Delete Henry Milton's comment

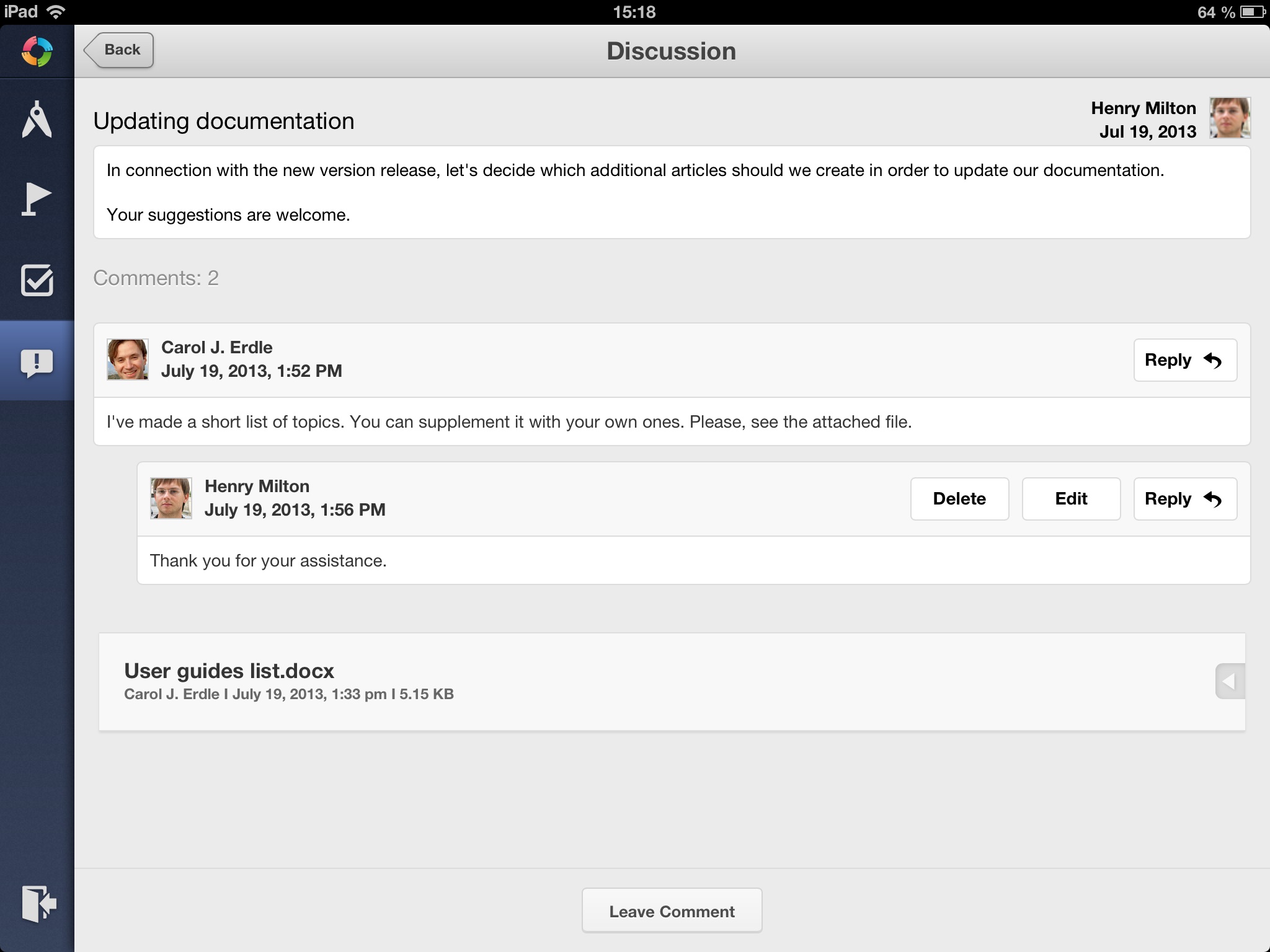click(959, 499)
